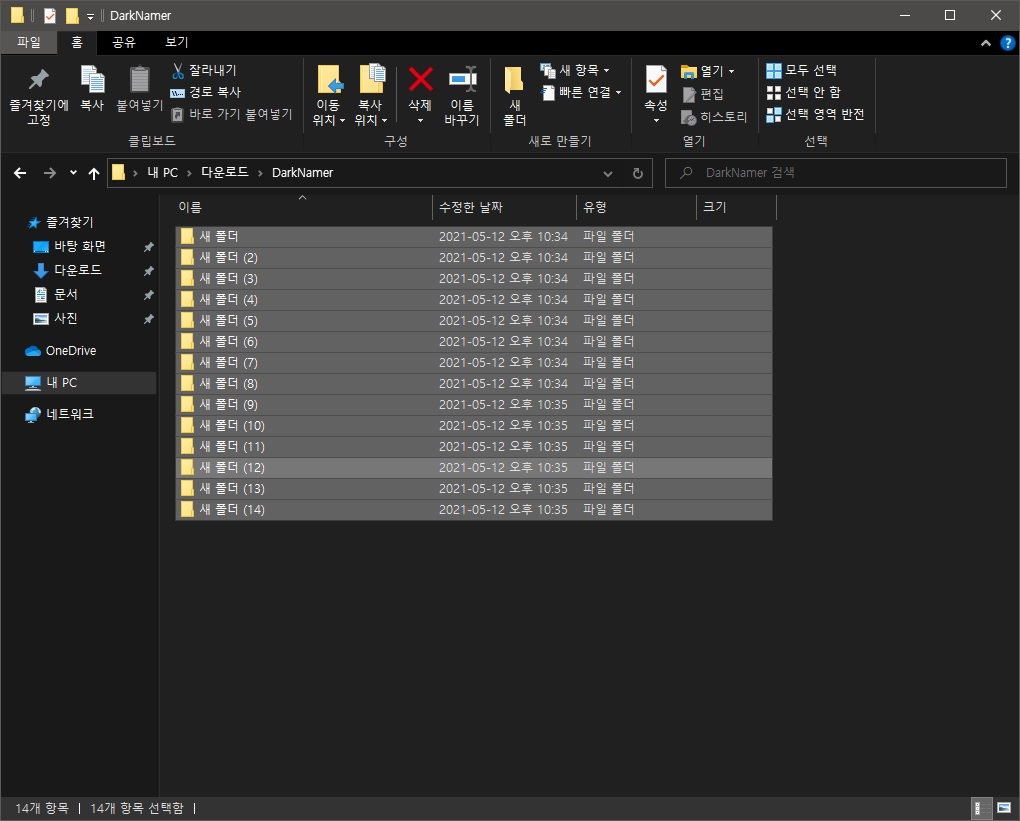Image resolution: width=1020 pixels, height=821 pixels.
Task: Go back with the left arrow
Action: pyautogui.click(x=20, y=173)
